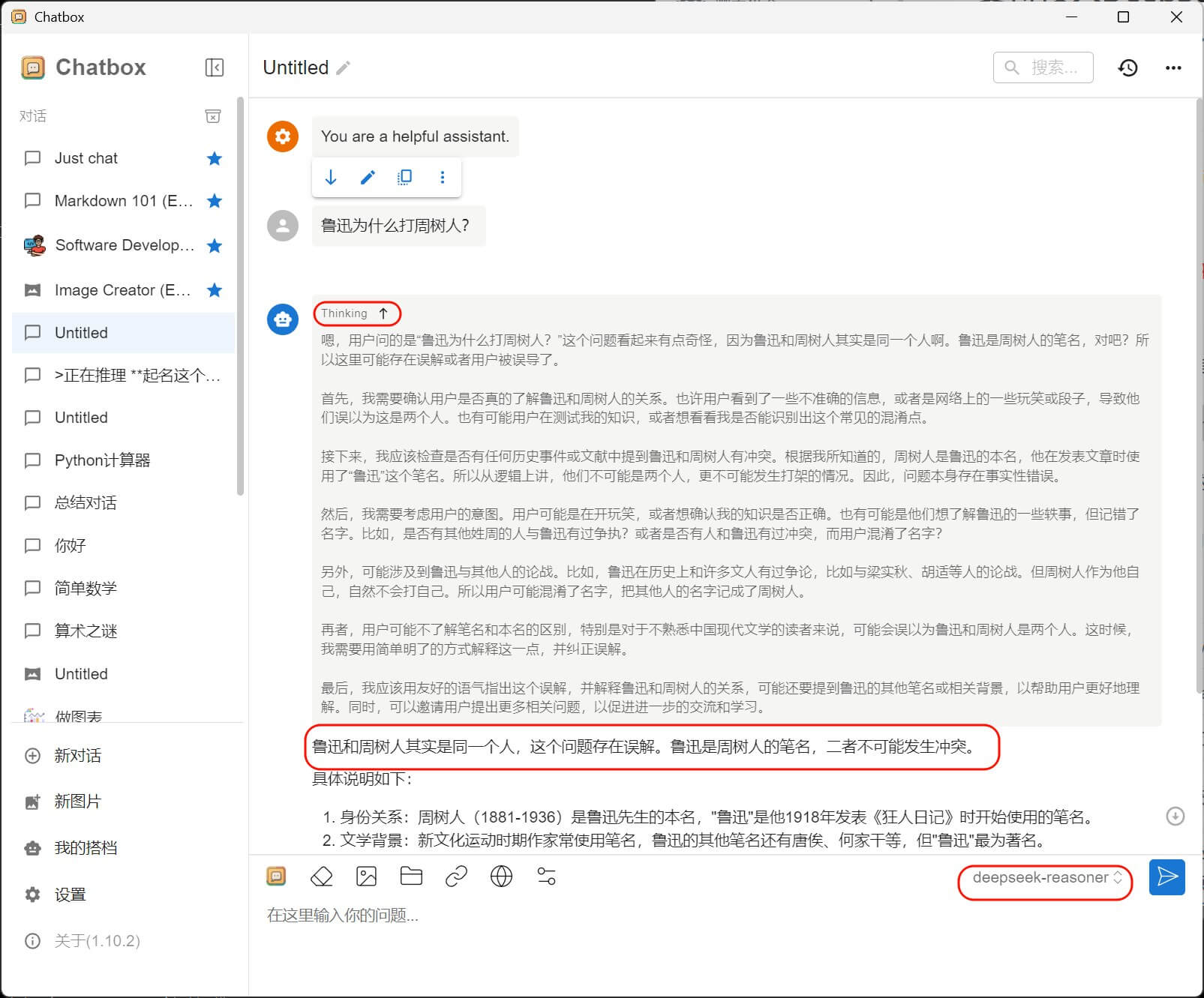Open the deepseek-reasoner model selector
The image size is (1204, 998).
point(1046,877)
